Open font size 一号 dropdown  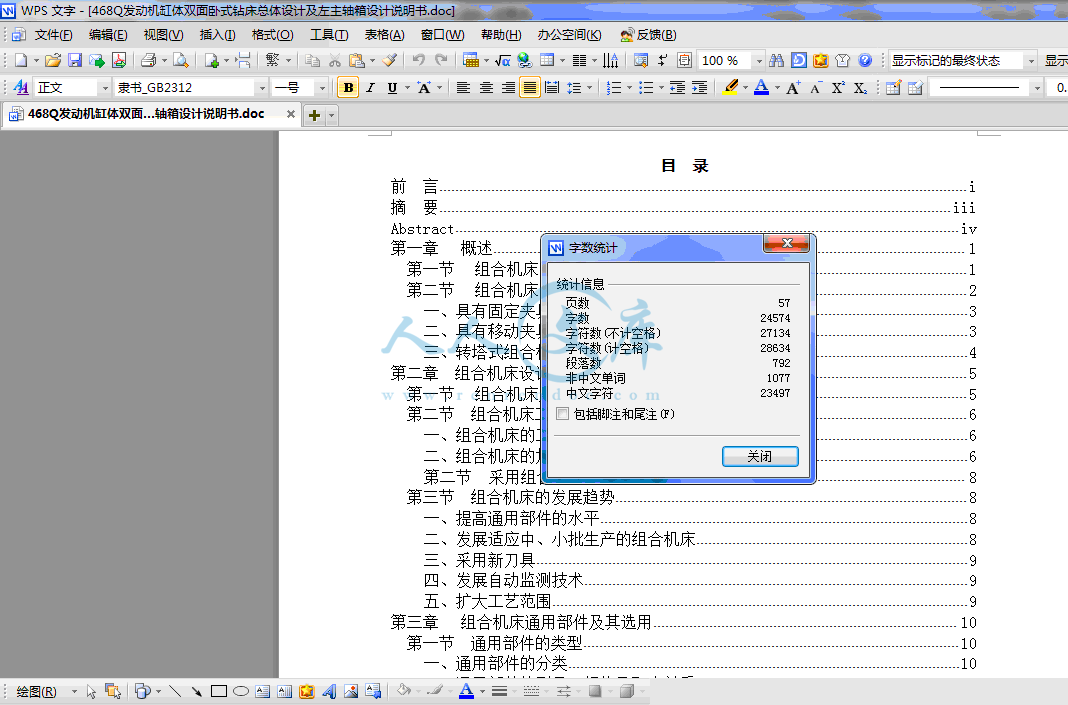coord(321,88)
